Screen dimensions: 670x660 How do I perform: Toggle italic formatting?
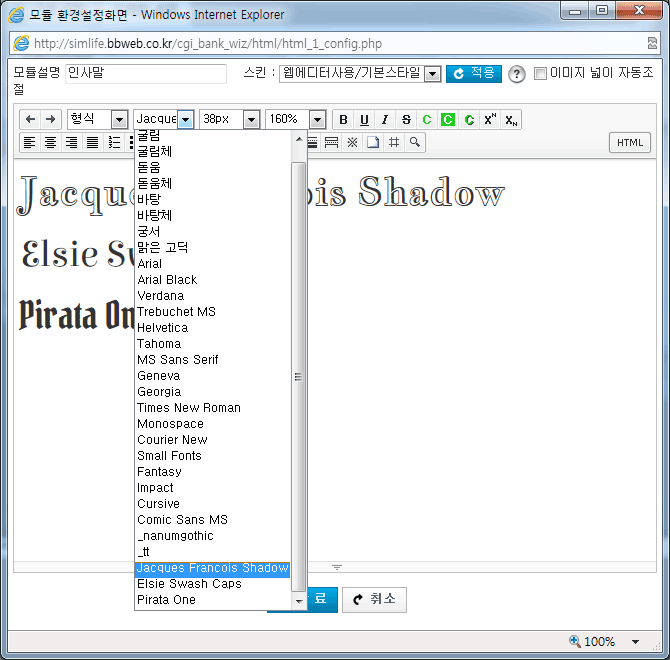(385, 120)
